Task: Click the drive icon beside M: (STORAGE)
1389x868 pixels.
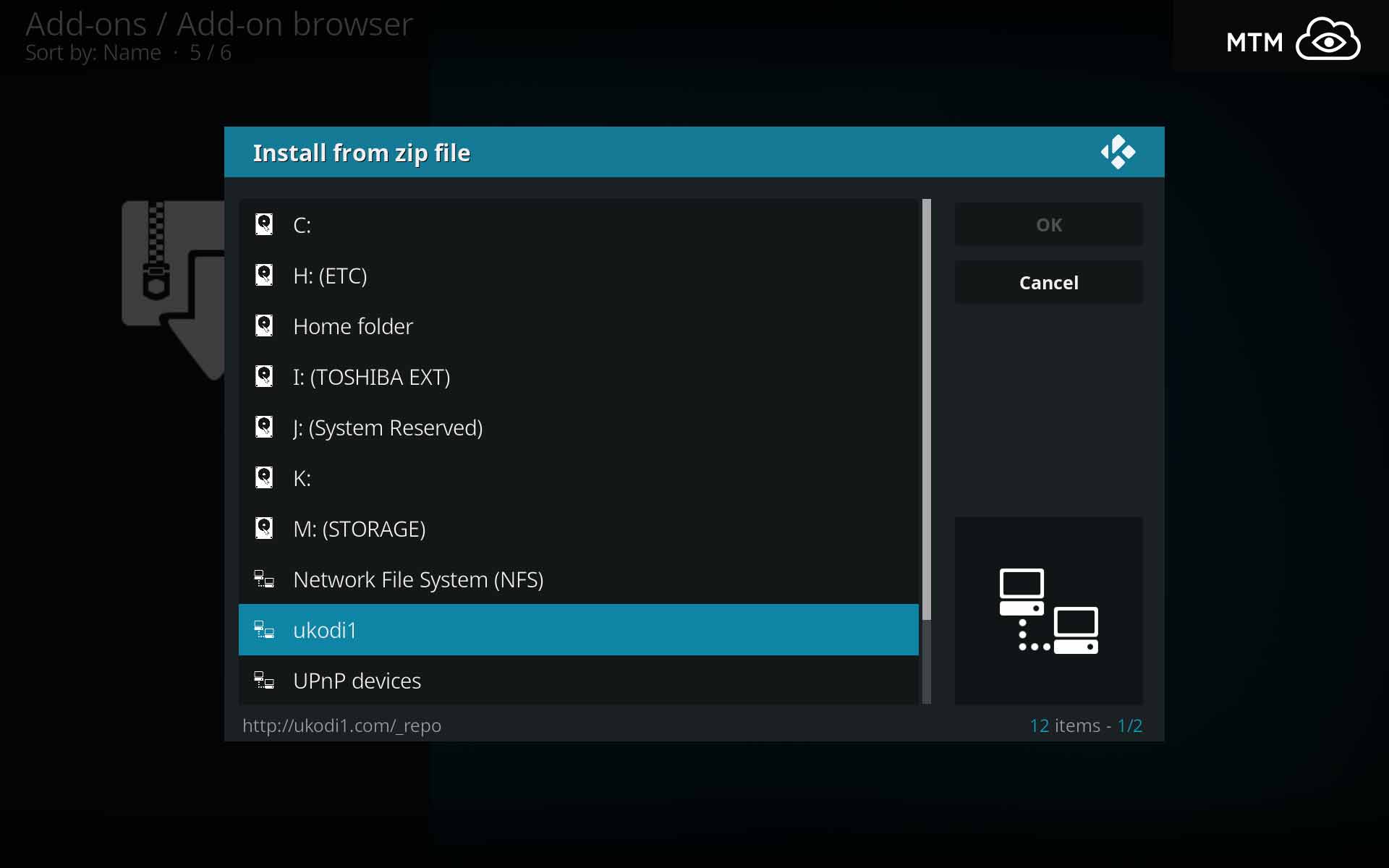Action: [264, 528]
